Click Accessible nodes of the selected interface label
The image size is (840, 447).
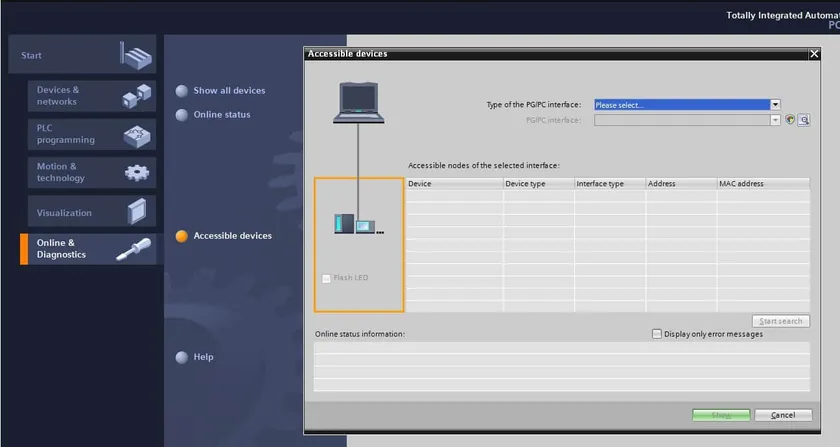coord(484,166)
